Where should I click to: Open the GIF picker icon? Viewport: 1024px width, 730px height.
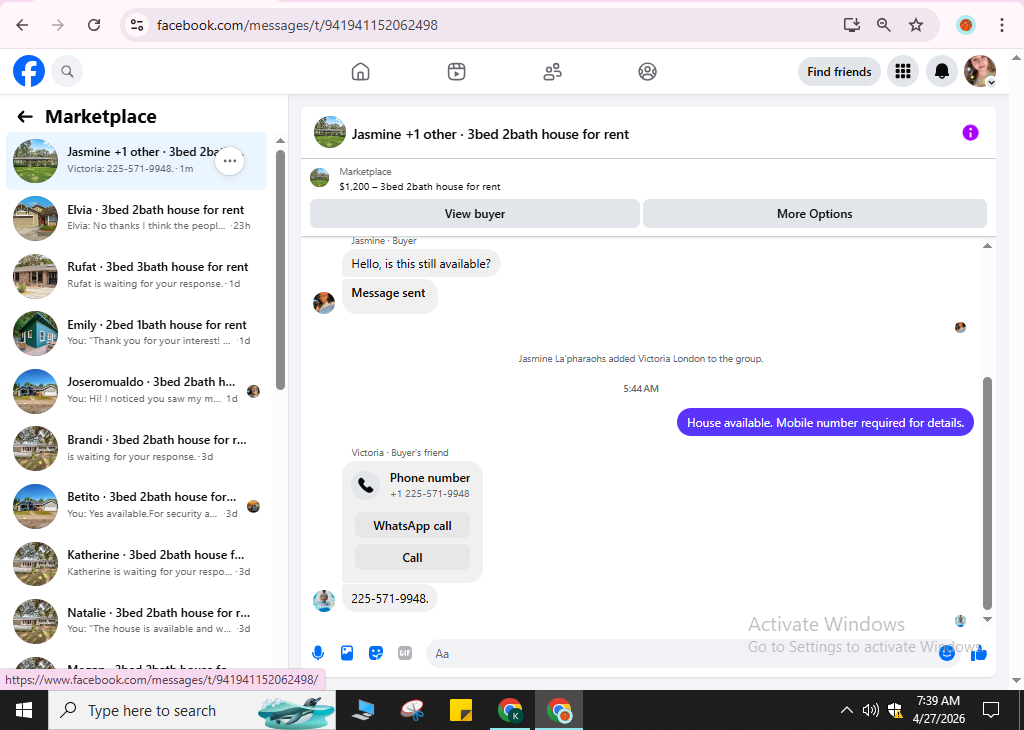tap(405, 653)
